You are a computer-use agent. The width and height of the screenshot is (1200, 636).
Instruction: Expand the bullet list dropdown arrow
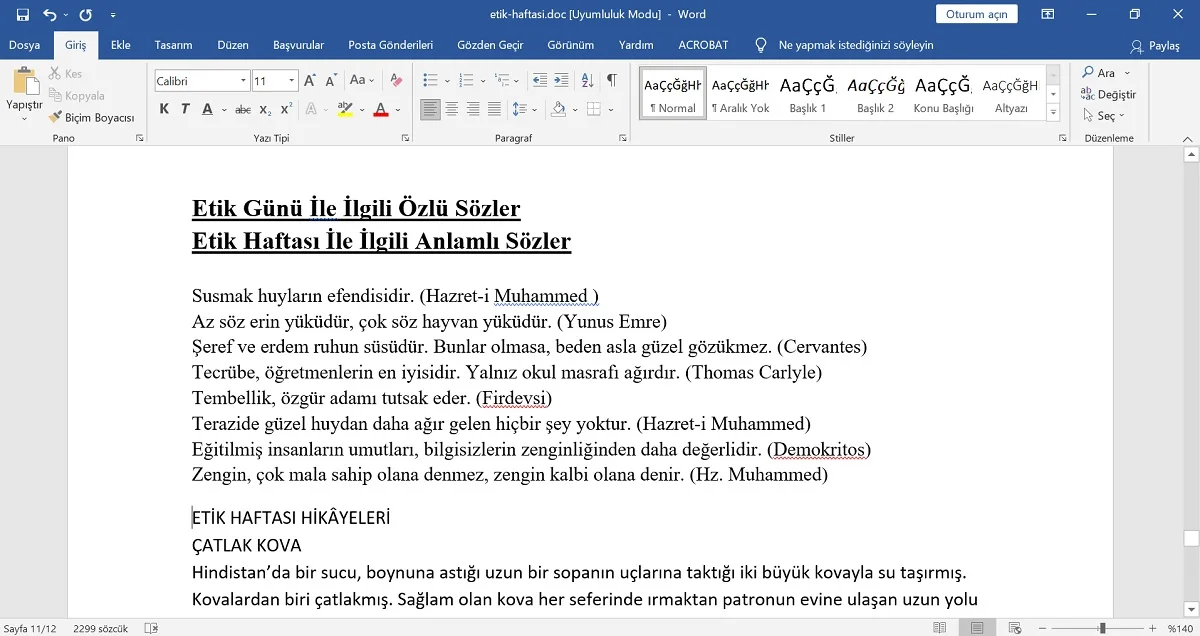coord(446,81)
